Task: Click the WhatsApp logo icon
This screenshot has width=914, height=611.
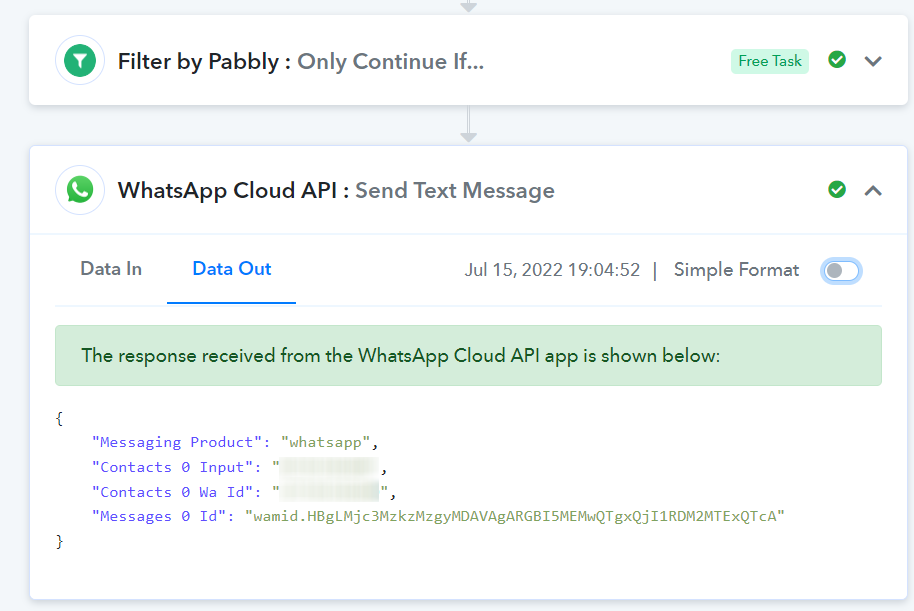Action: pos(80,190)
